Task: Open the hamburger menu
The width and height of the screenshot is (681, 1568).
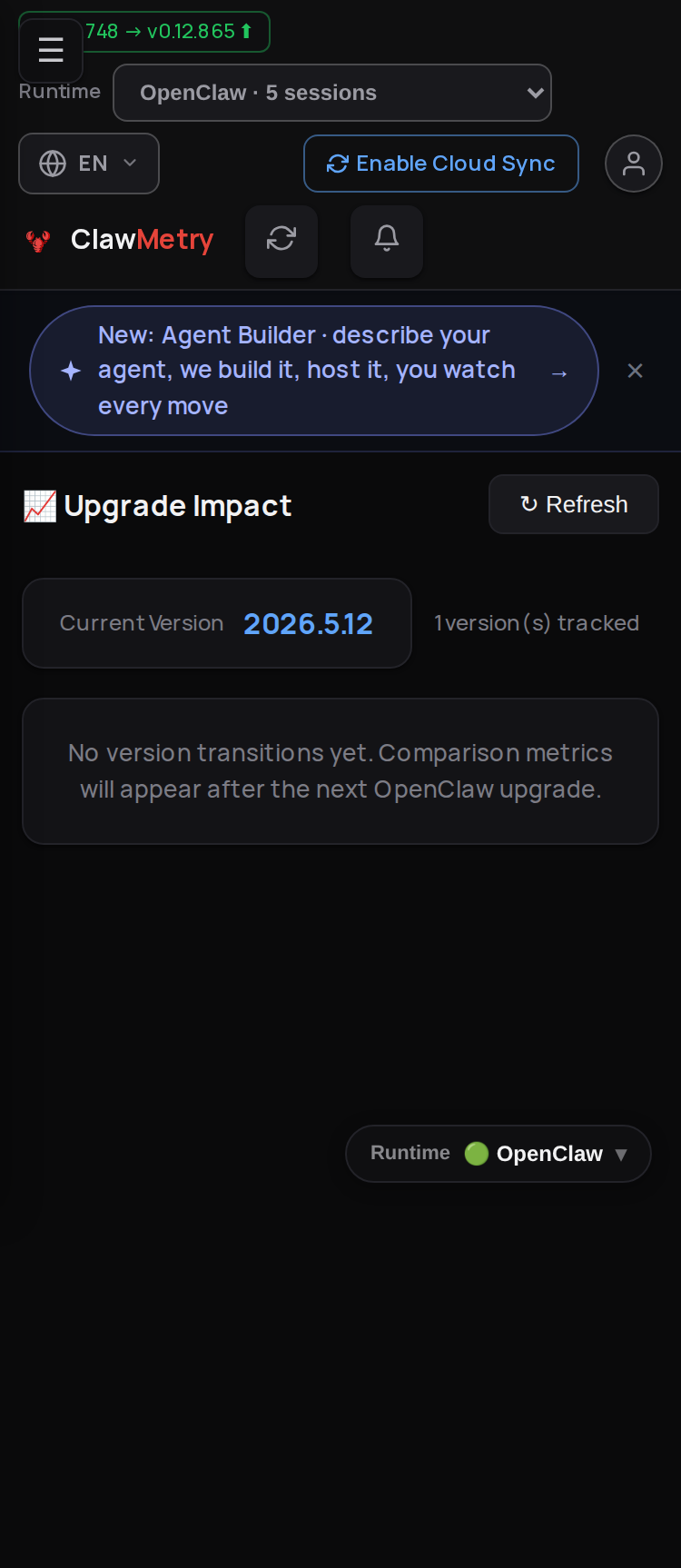Action: click(x=51, y=50)
